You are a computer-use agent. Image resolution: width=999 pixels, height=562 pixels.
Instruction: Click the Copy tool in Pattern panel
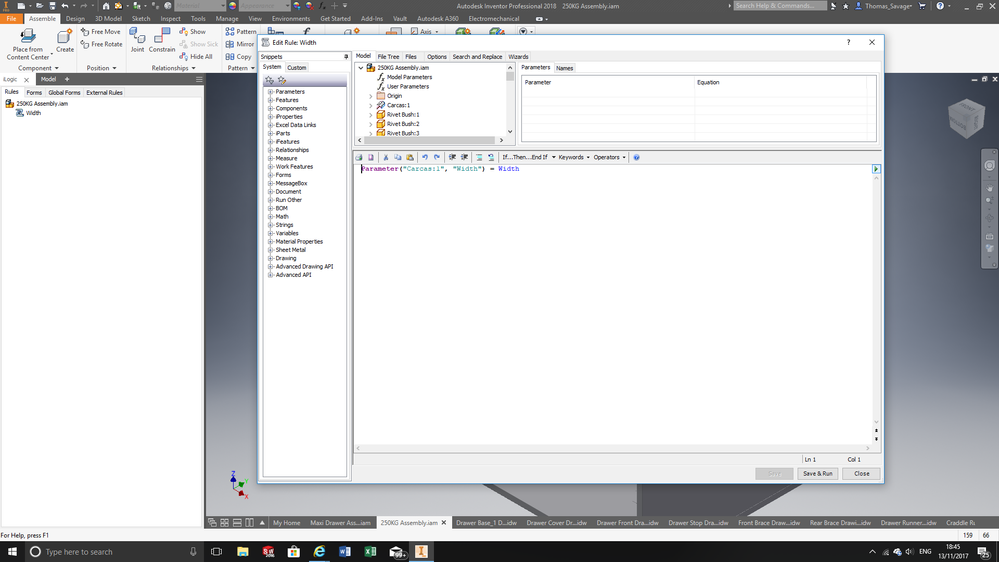tap(238, 56)
